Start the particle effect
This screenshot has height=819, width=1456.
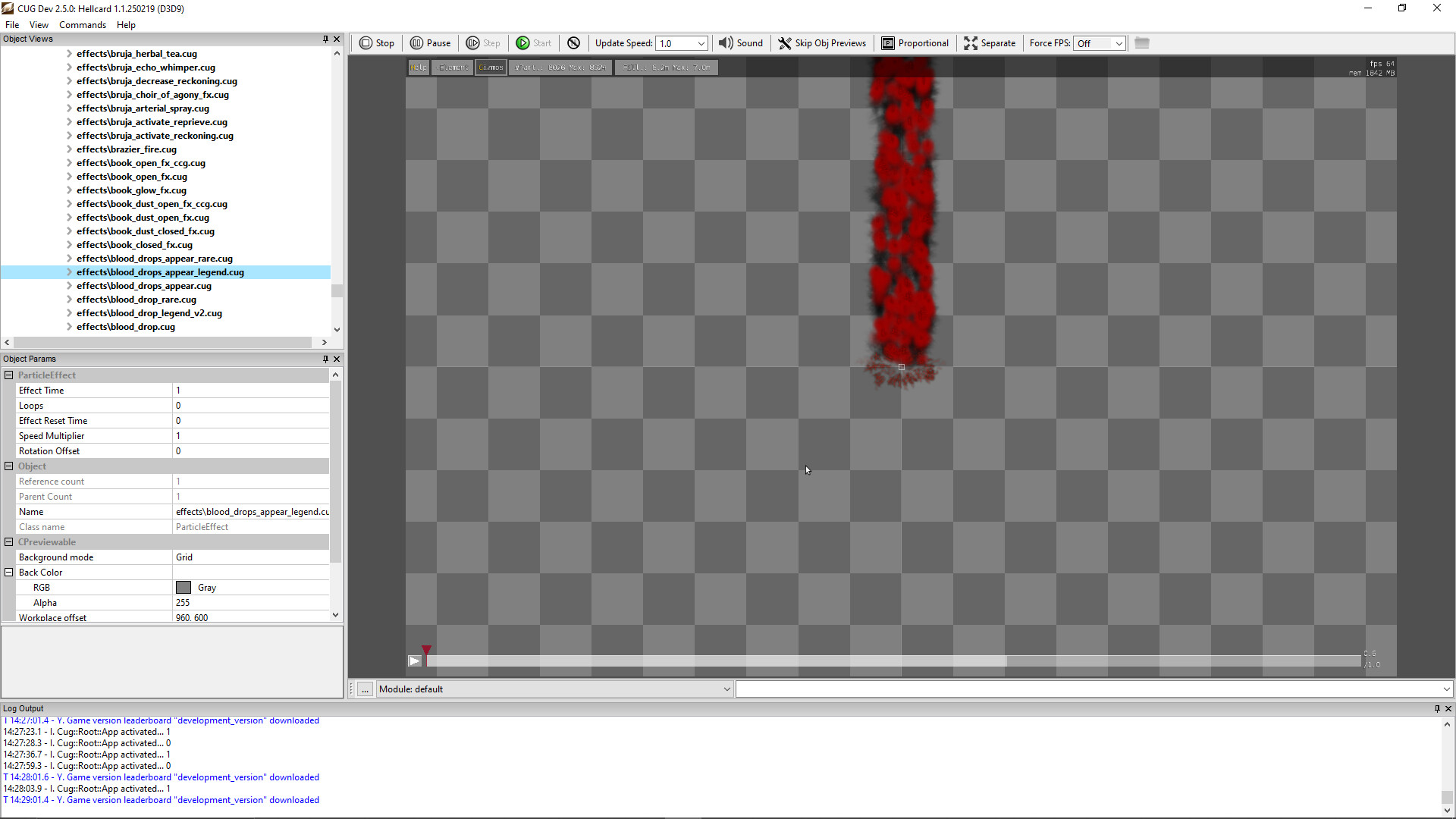[x=534, y=43]
